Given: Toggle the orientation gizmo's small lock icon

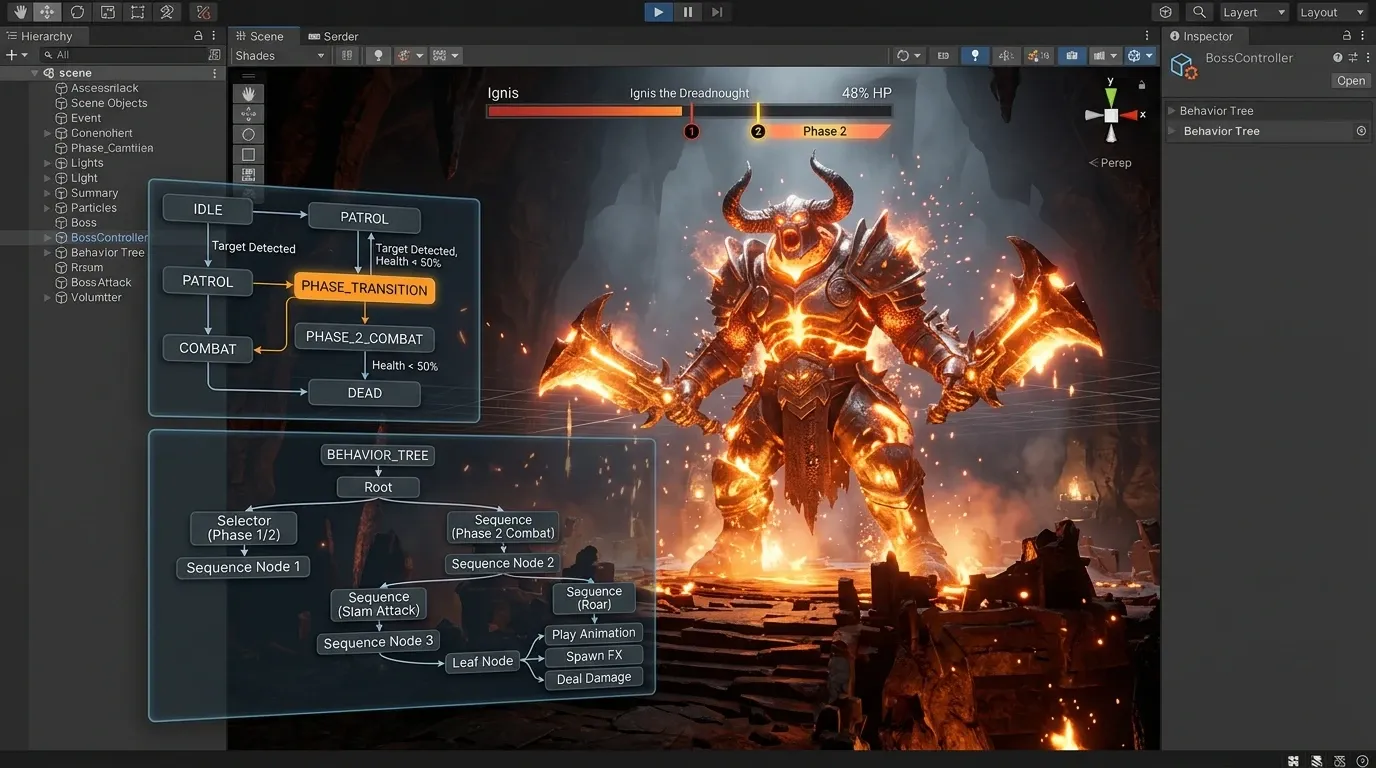Looking at the screenshot, I should pos(1142,85).
